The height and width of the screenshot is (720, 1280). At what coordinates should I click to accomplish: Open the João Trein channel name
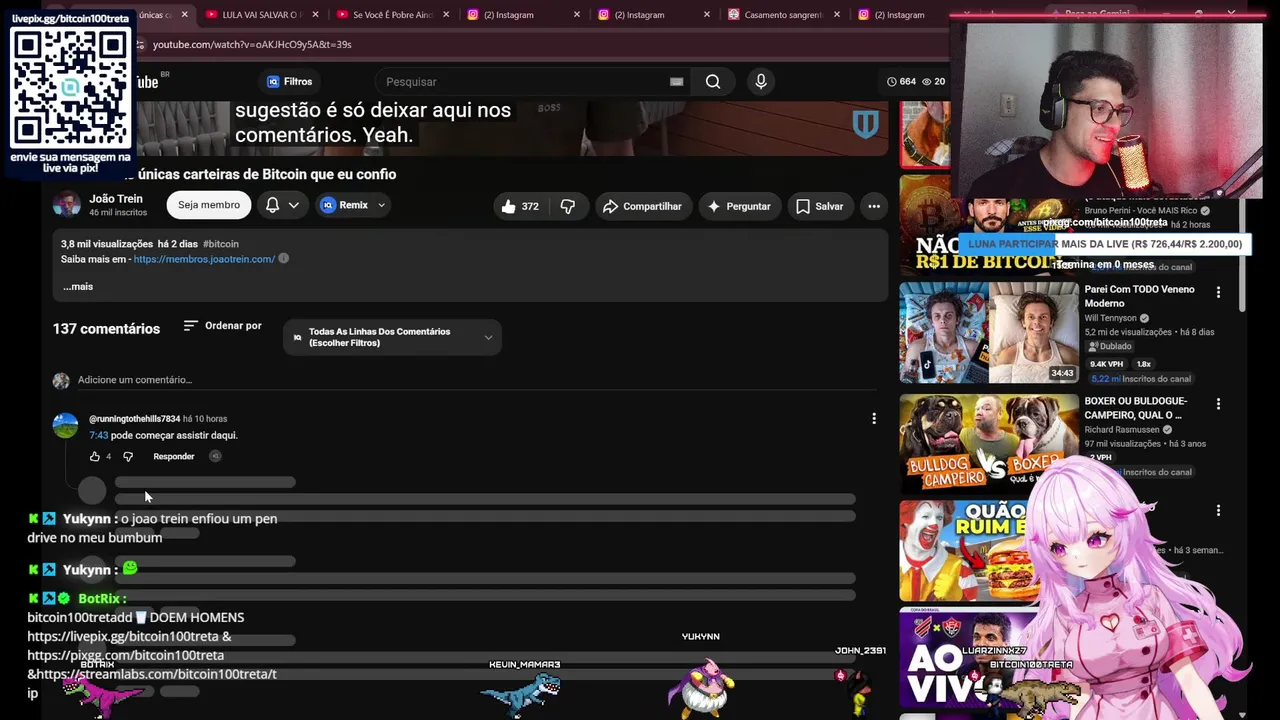pos(116,199)
